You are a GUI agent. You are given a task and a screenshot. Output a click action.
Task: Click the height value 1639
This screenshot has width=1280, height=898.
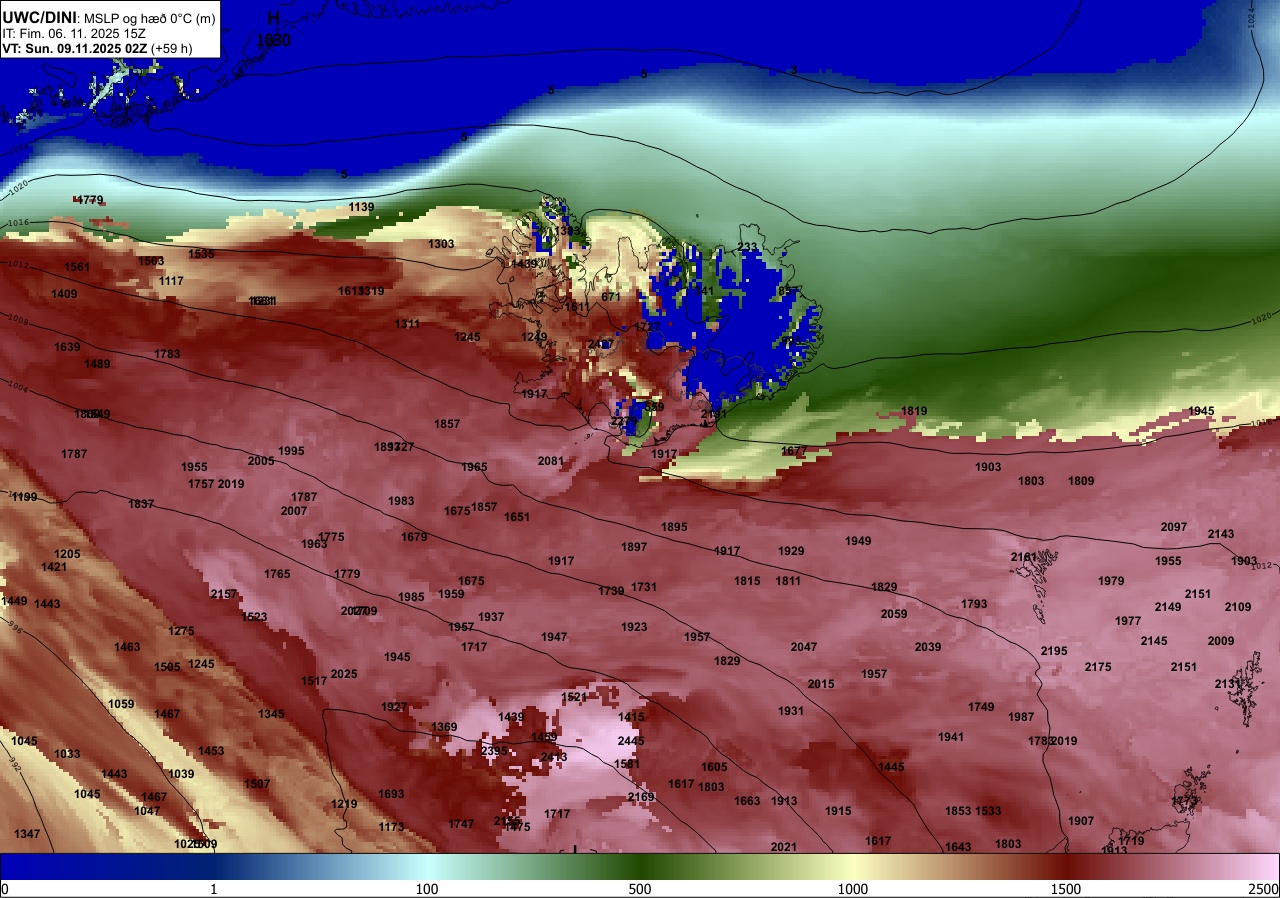tap(67, 347)
